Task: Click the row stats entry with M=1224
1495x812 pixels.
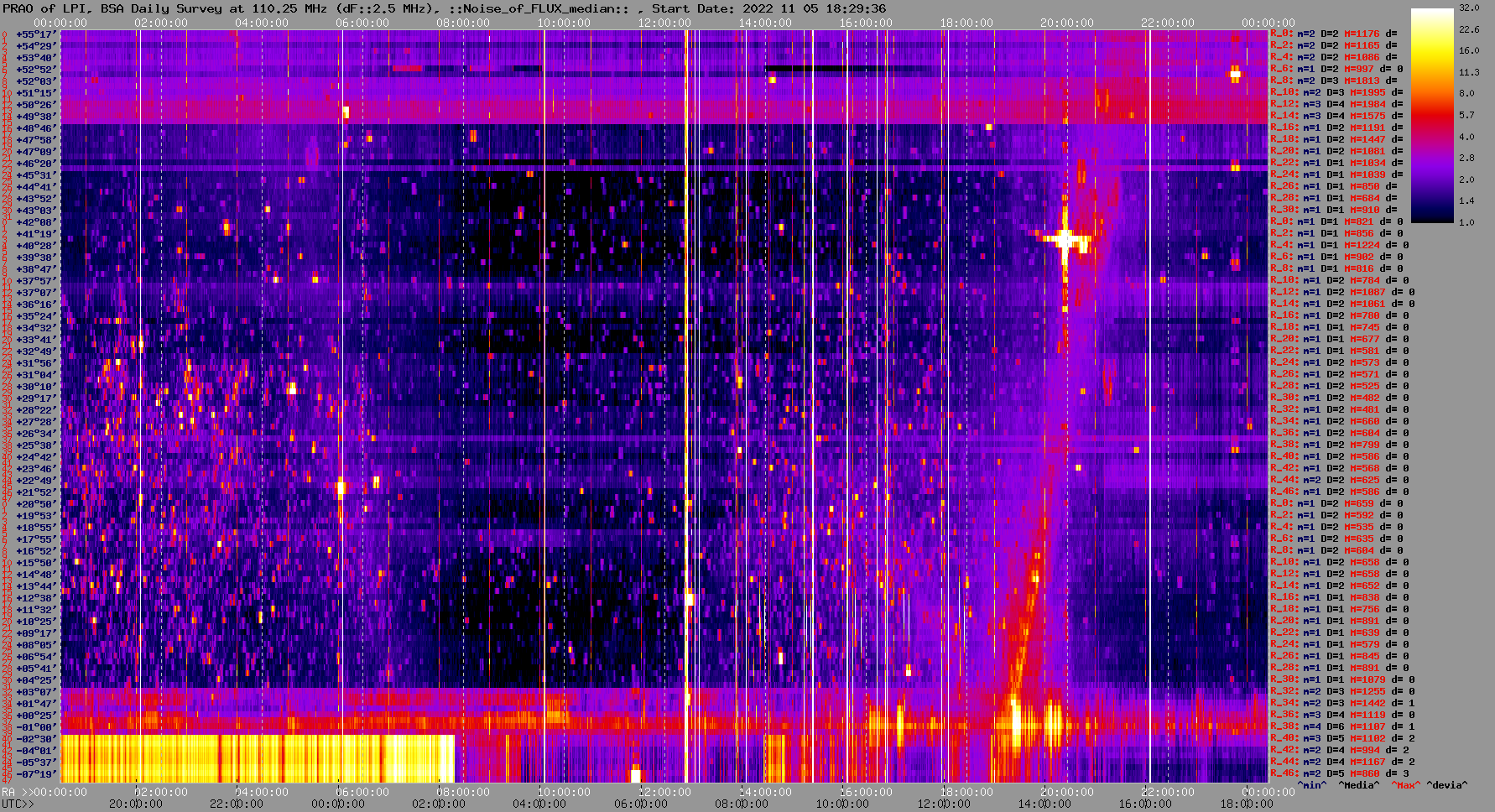Action: tap(1340, 246)
